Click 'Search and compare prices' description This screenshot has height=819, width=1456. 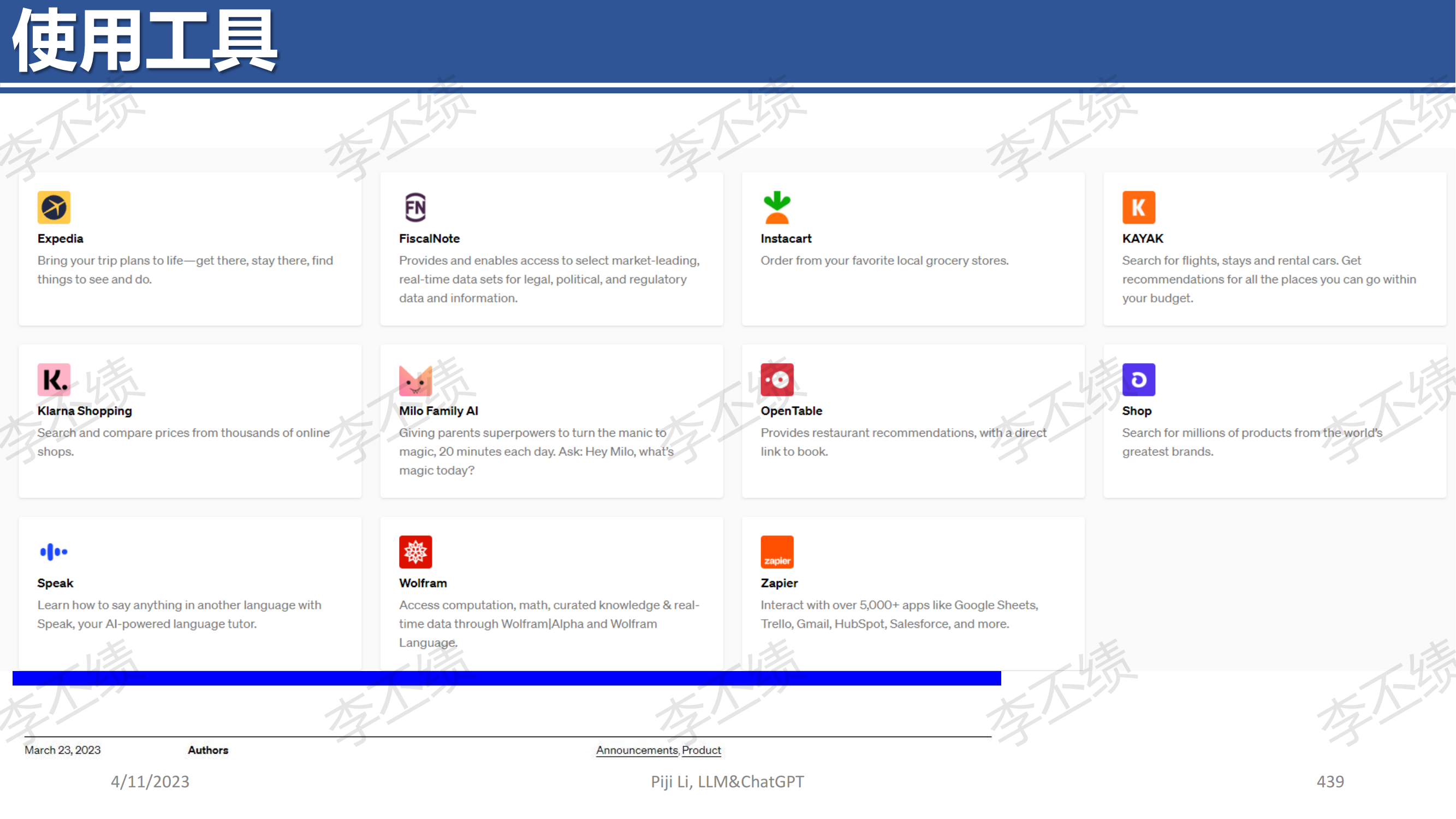point(183,442)
